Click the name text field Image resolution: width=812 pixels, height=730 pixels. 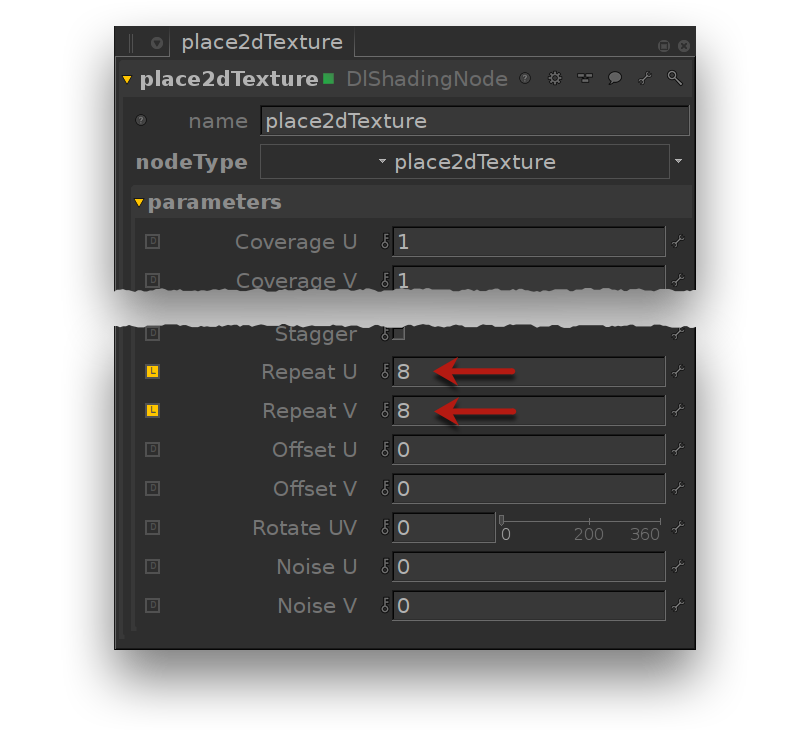474,121
